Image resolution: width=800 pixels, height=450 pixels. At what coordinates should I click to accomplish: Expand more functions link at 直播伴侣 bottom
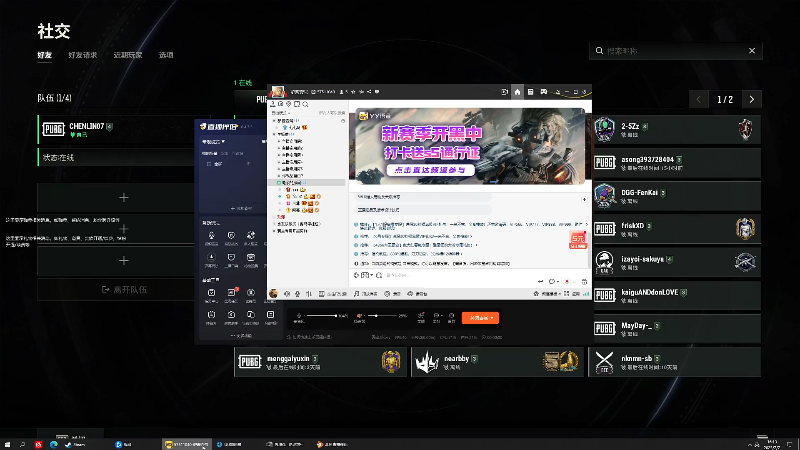(x=241, y=336)
